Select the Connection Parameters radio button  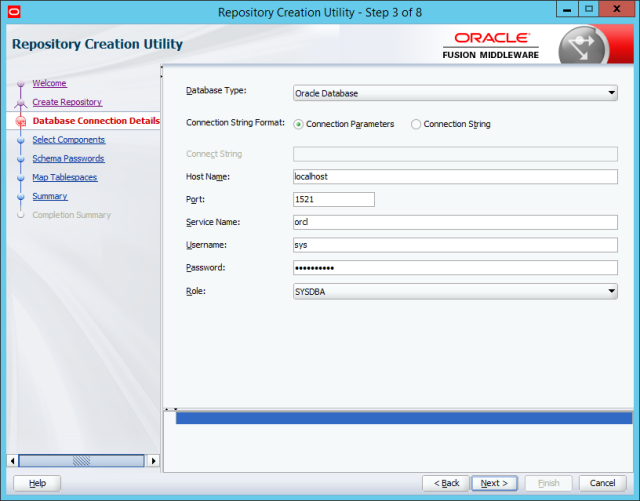298,124
